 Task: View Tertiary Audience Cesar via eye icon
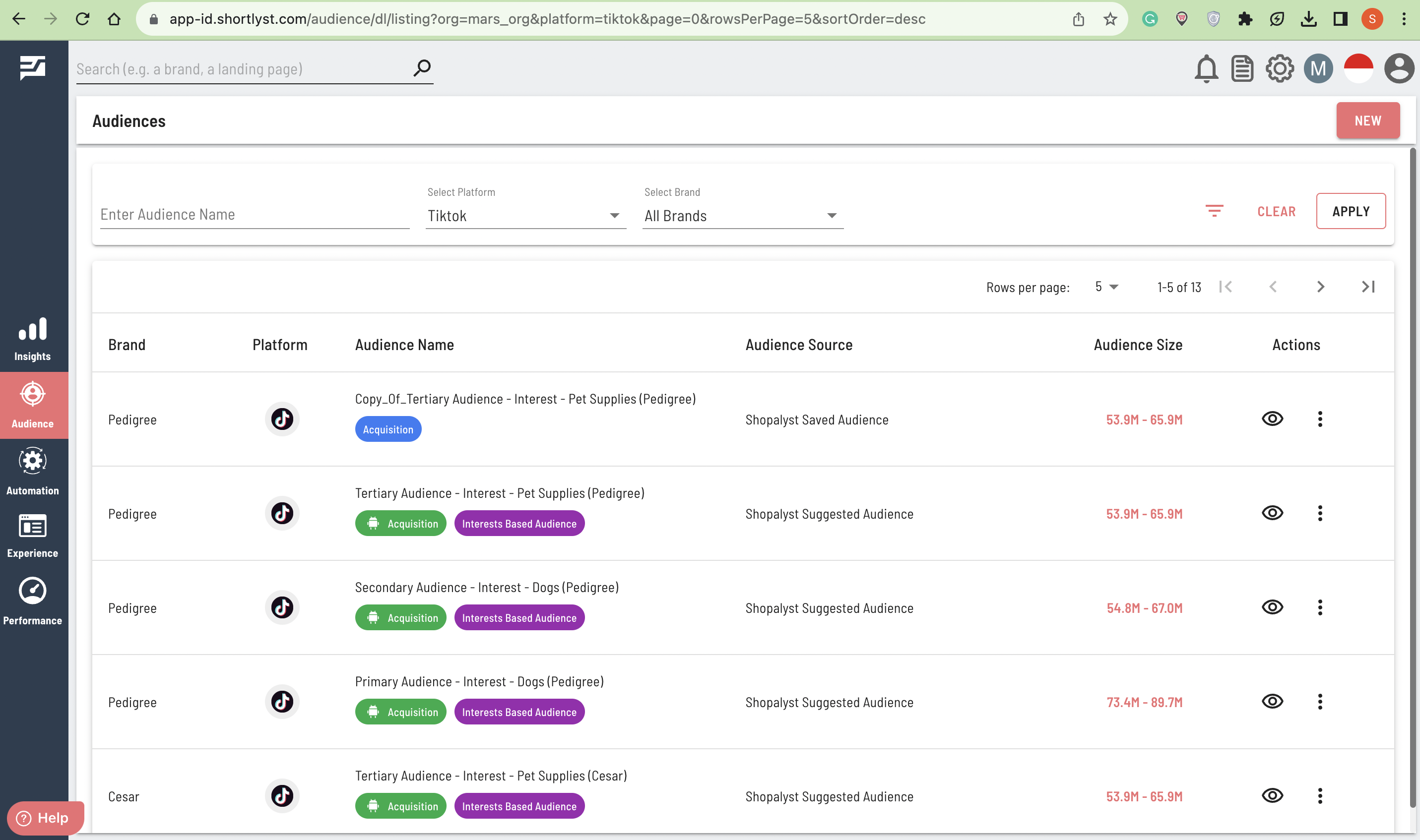pos(1272,796)
